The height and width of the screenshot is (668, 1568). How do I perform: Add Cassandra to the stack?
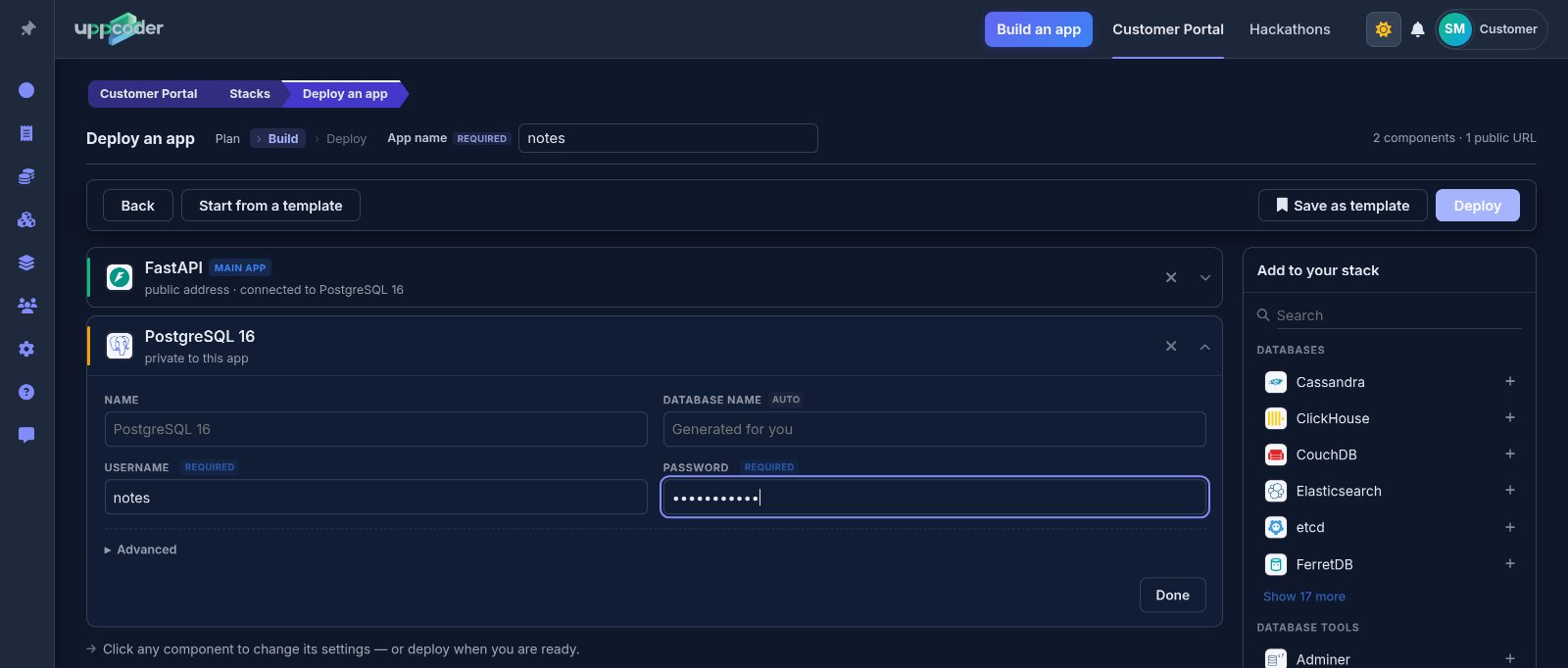[x=1510, y=381]
